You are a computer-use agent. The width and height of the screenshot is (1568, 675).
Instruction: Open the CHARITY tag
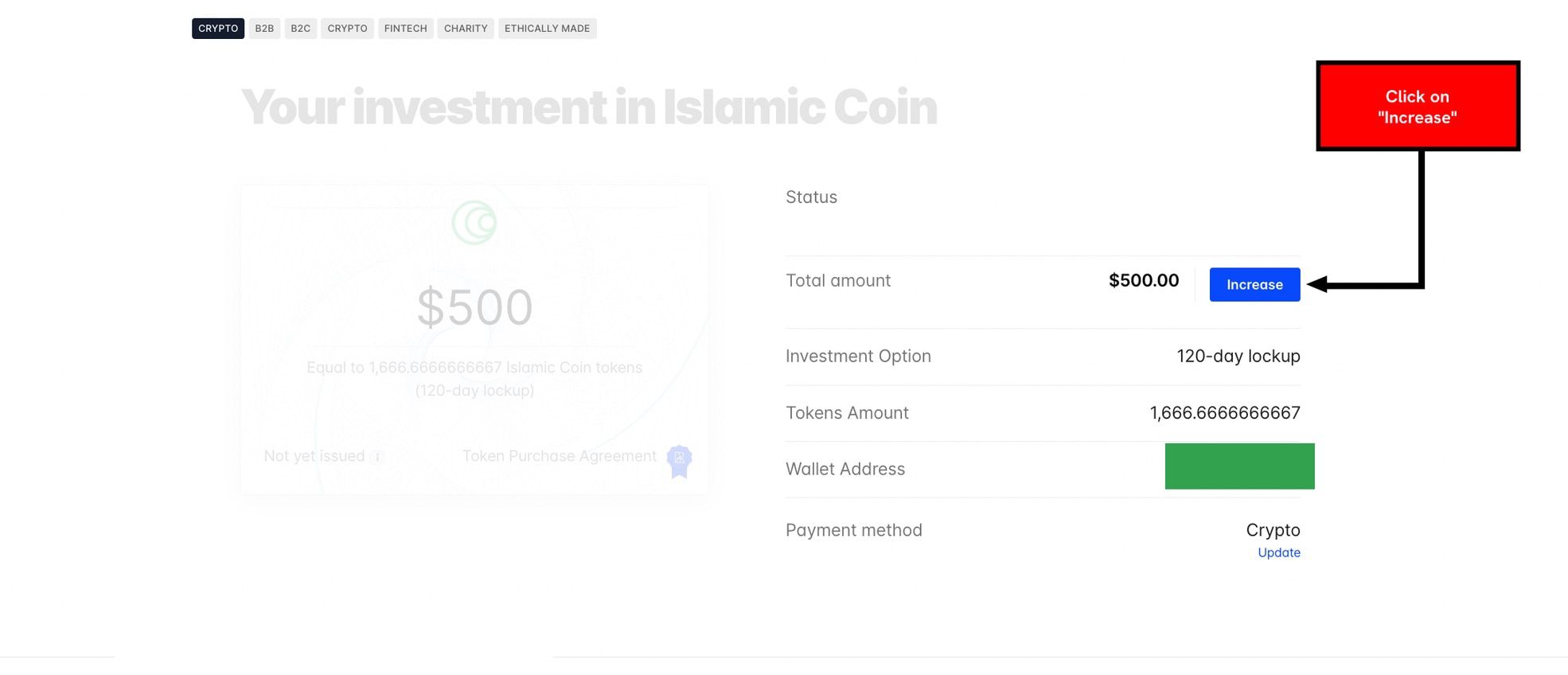(x=466, y=29)
